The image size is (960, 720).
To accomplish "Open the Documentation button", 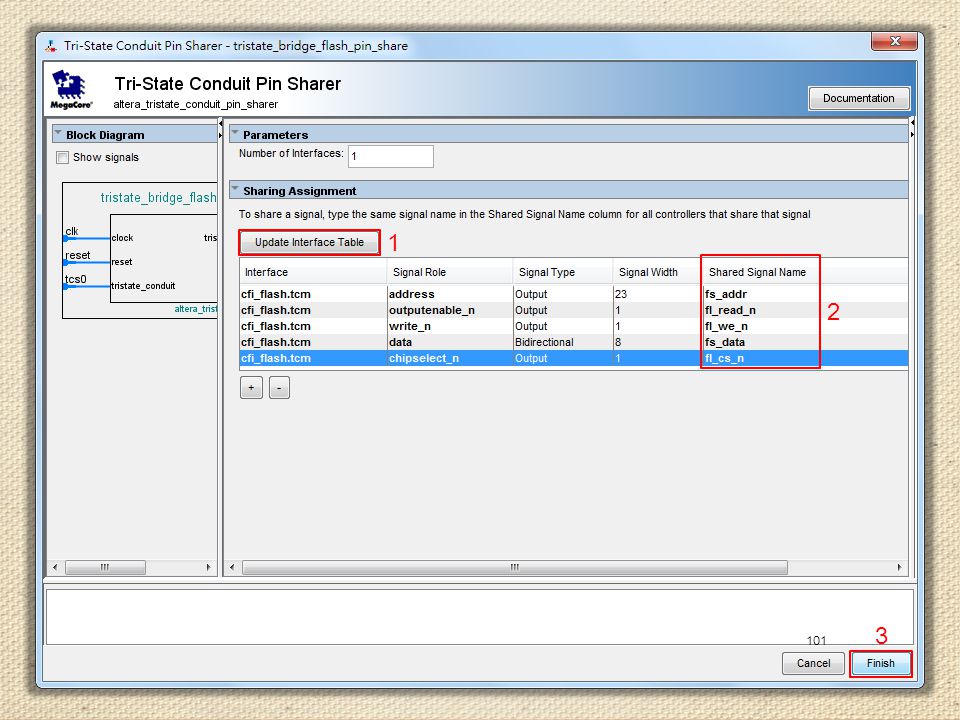I will [858, 99].
